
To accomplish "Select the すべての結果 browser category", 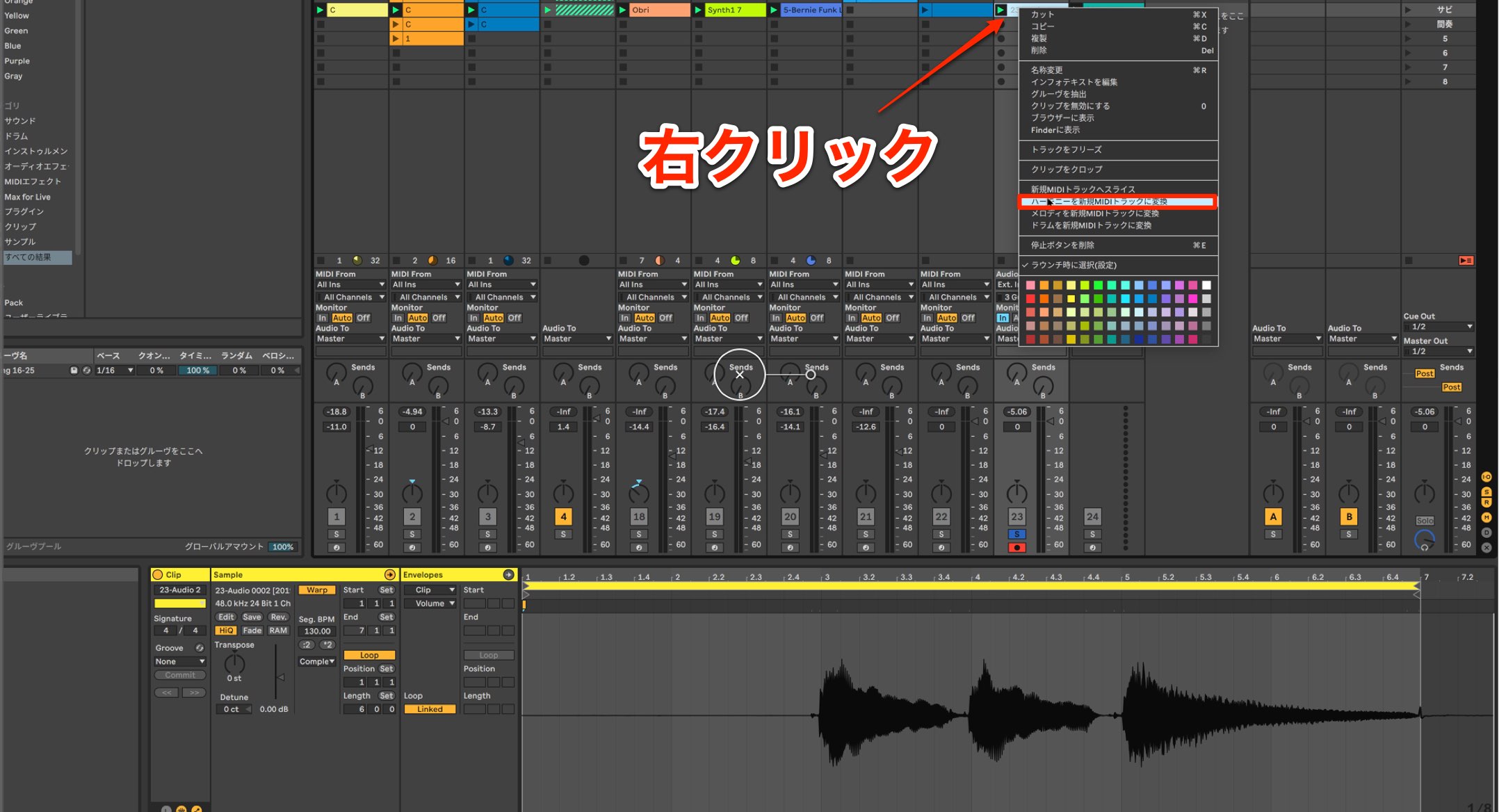I will point(38,257).
